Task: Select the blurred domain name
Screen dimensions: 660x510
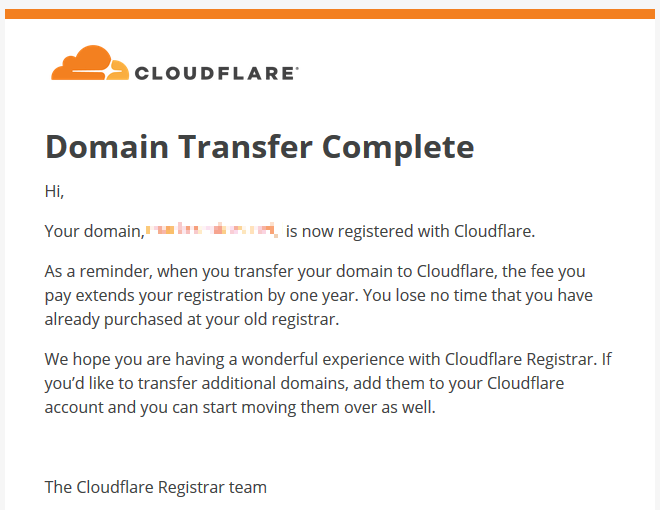Action: click(x=212, y=230)
